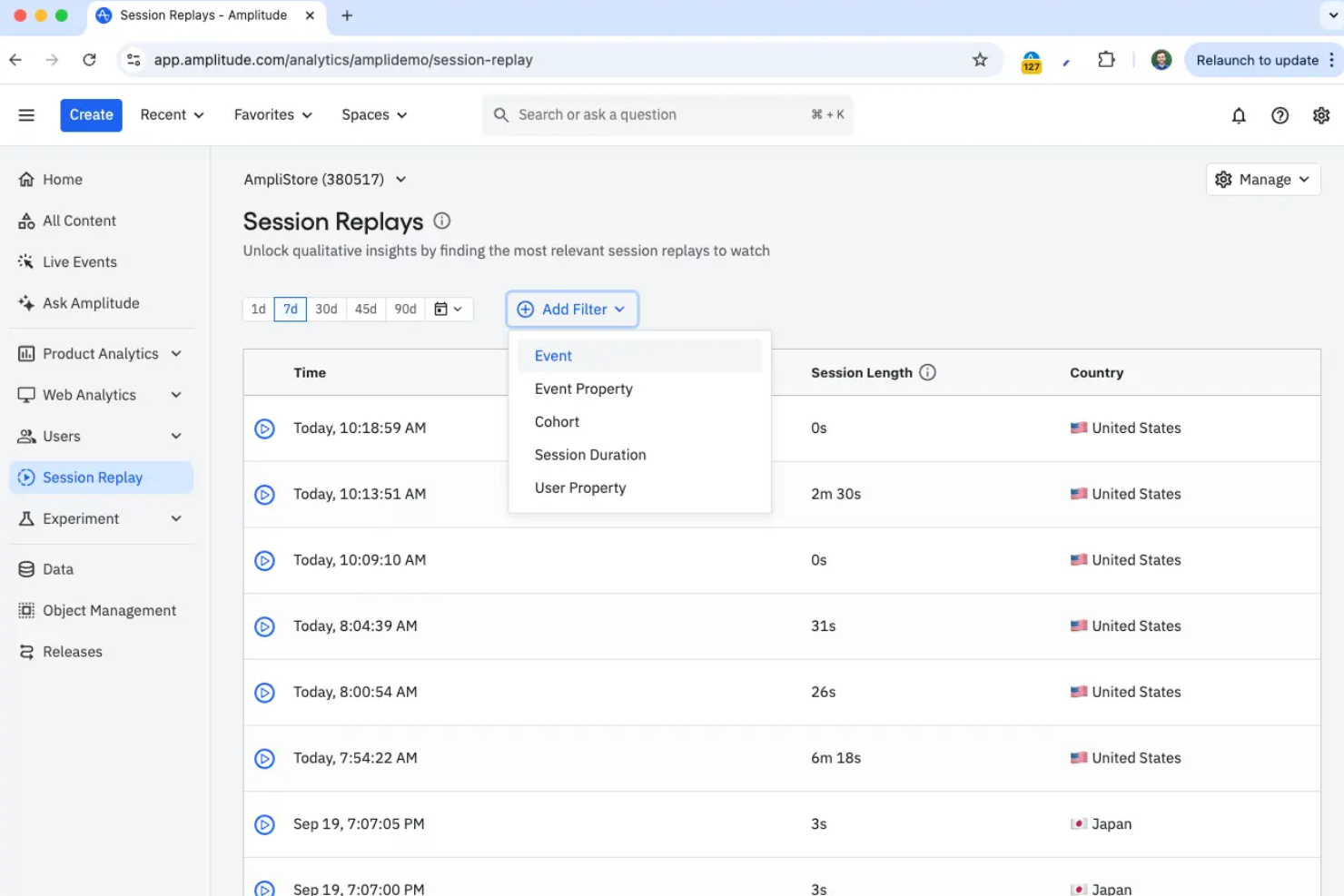
Task: Open Releases in the sidebar
Action: click(x=101, y=652)
